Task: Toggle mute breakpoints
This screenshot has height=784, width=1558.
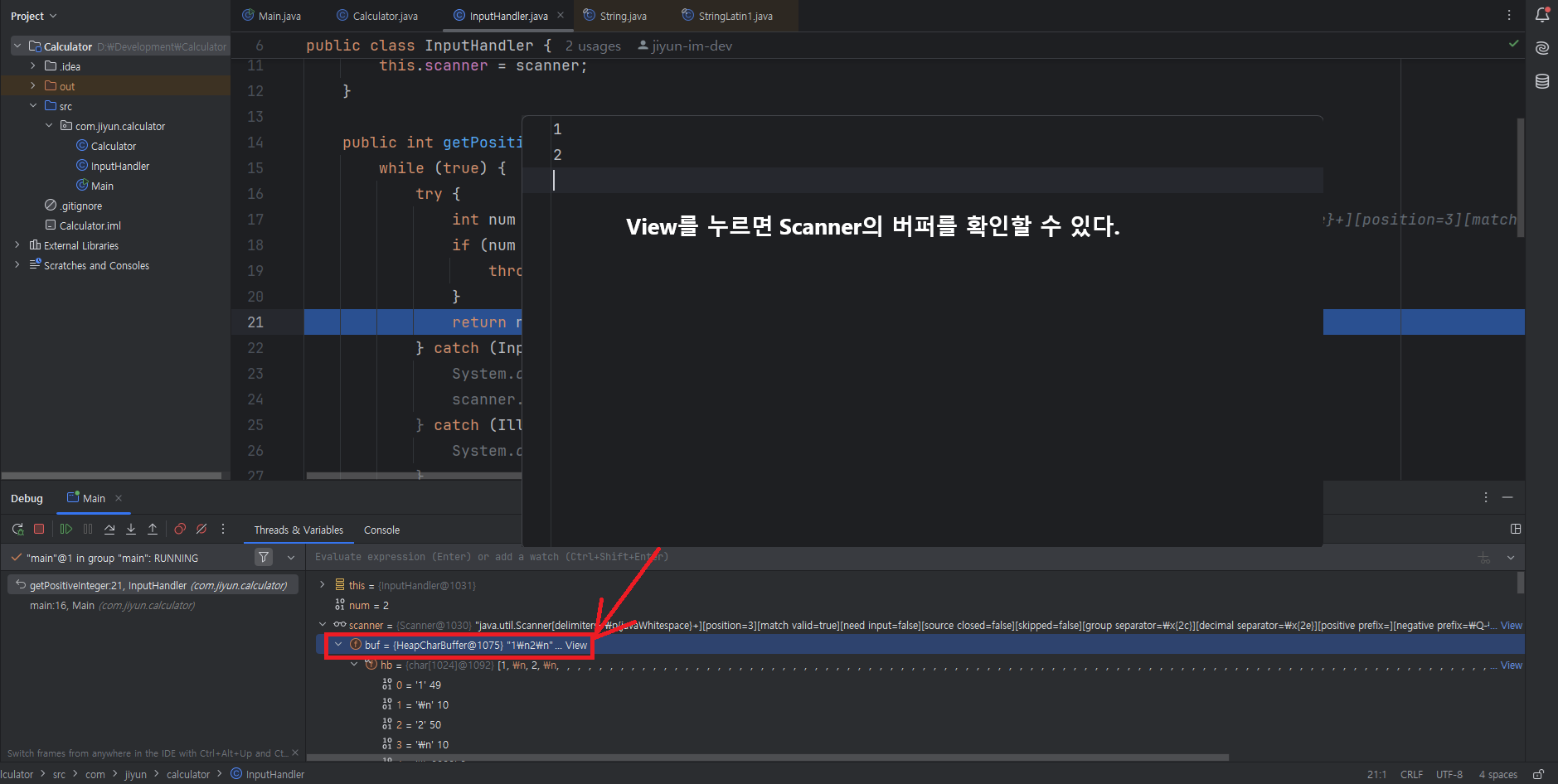Action: [x=201, y=529]
